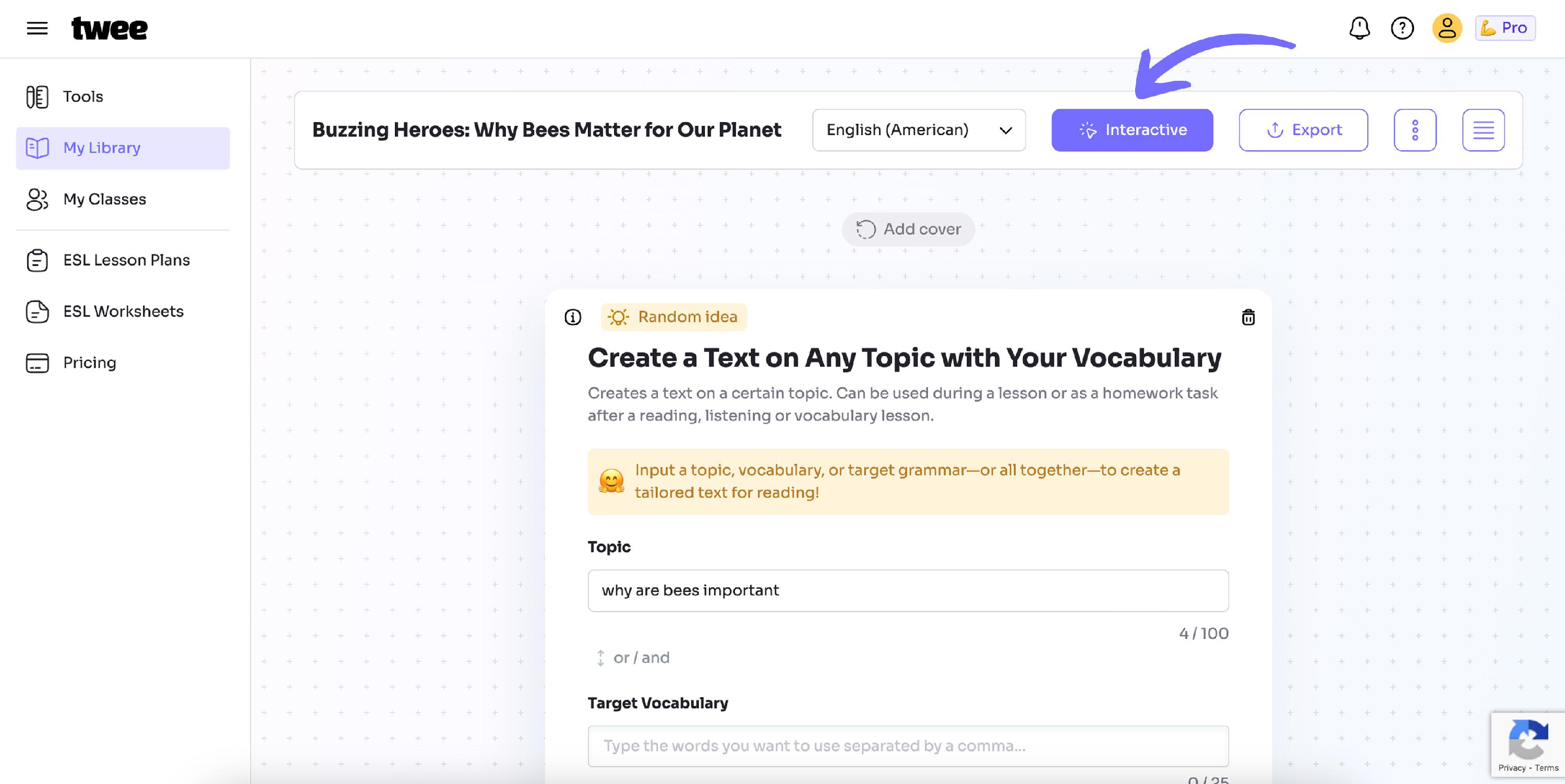The image size is (1565, 784).
Task: Click the My Library book icon
Action: coord(37,148)
